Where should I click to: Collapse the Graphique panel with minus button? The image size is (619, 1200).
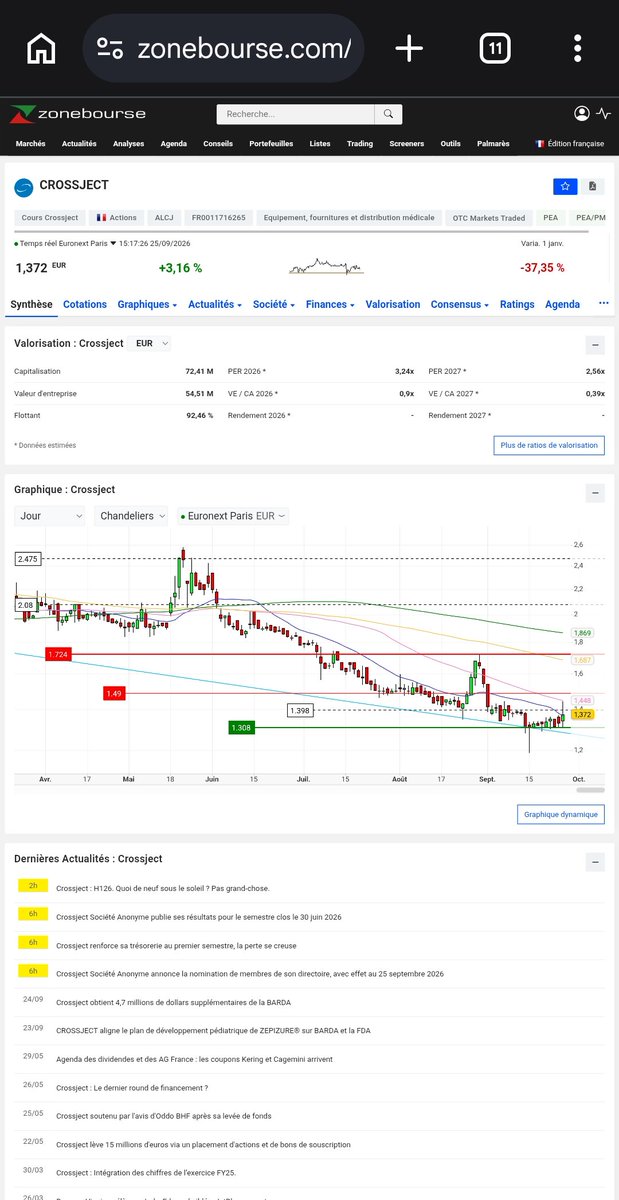pos(595,492)
